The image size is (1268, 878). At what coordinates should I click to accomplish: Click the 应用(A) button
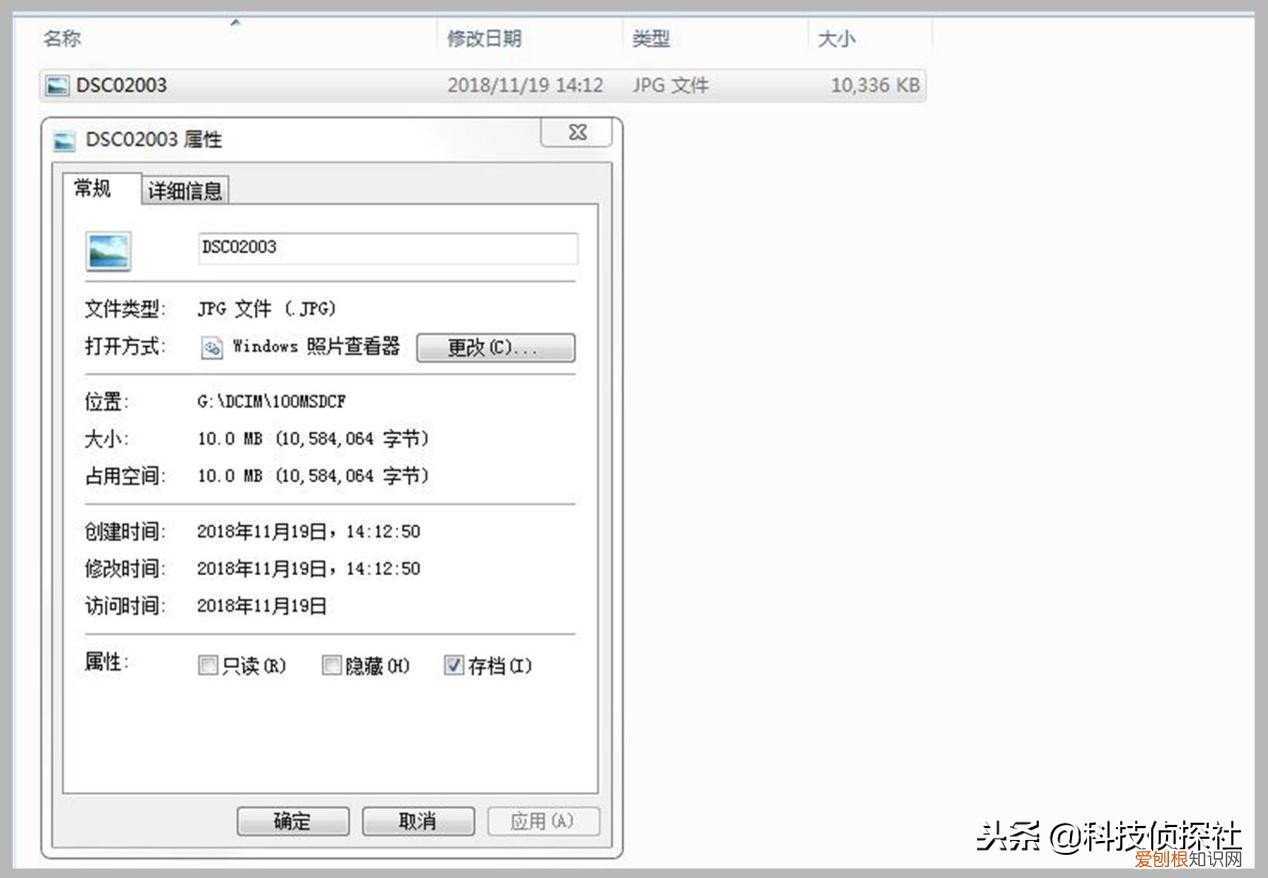point(543,820)
